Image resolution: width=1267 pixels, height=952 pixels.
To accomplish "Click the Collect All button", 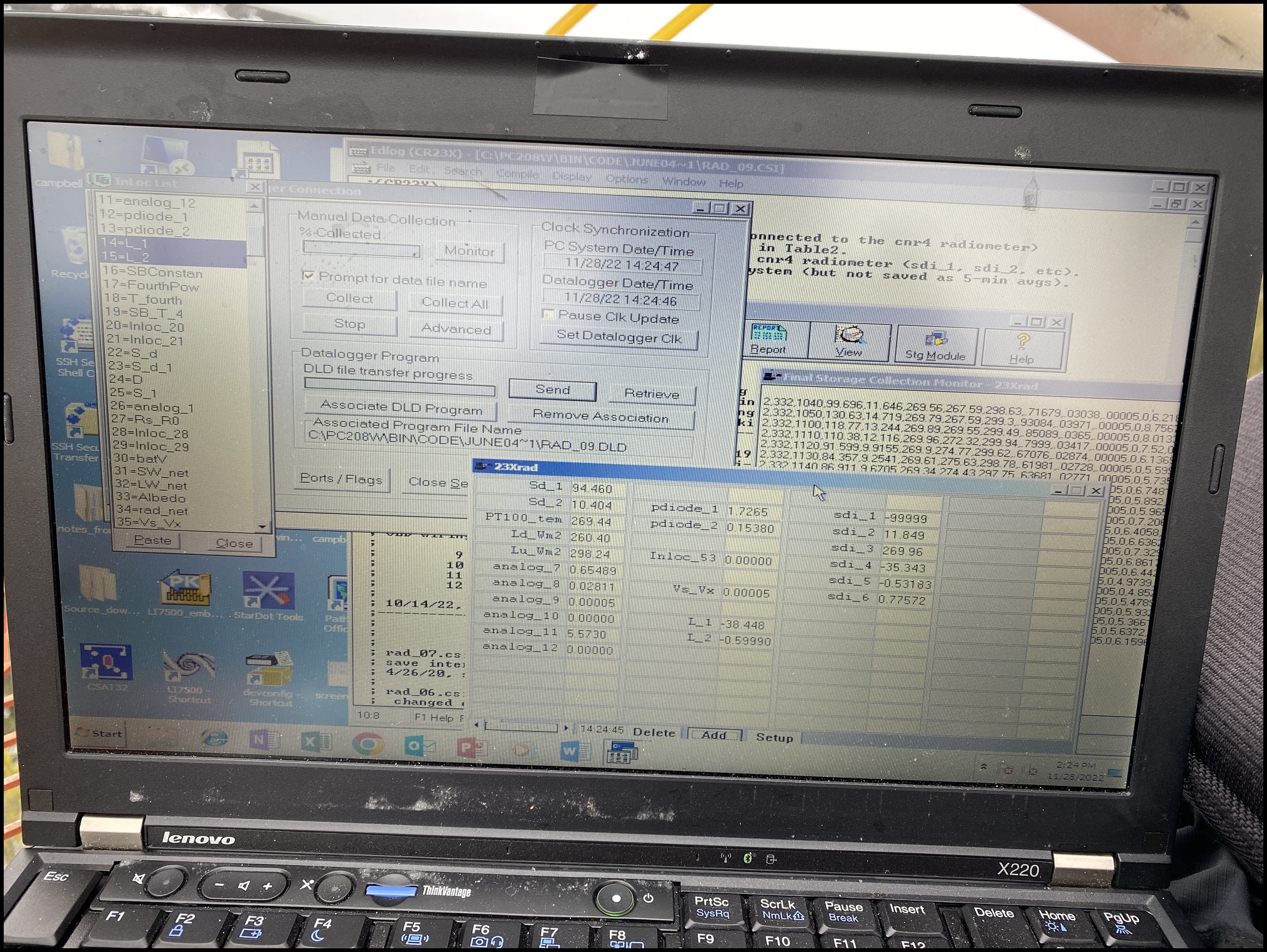I will (x=454, y=303).
